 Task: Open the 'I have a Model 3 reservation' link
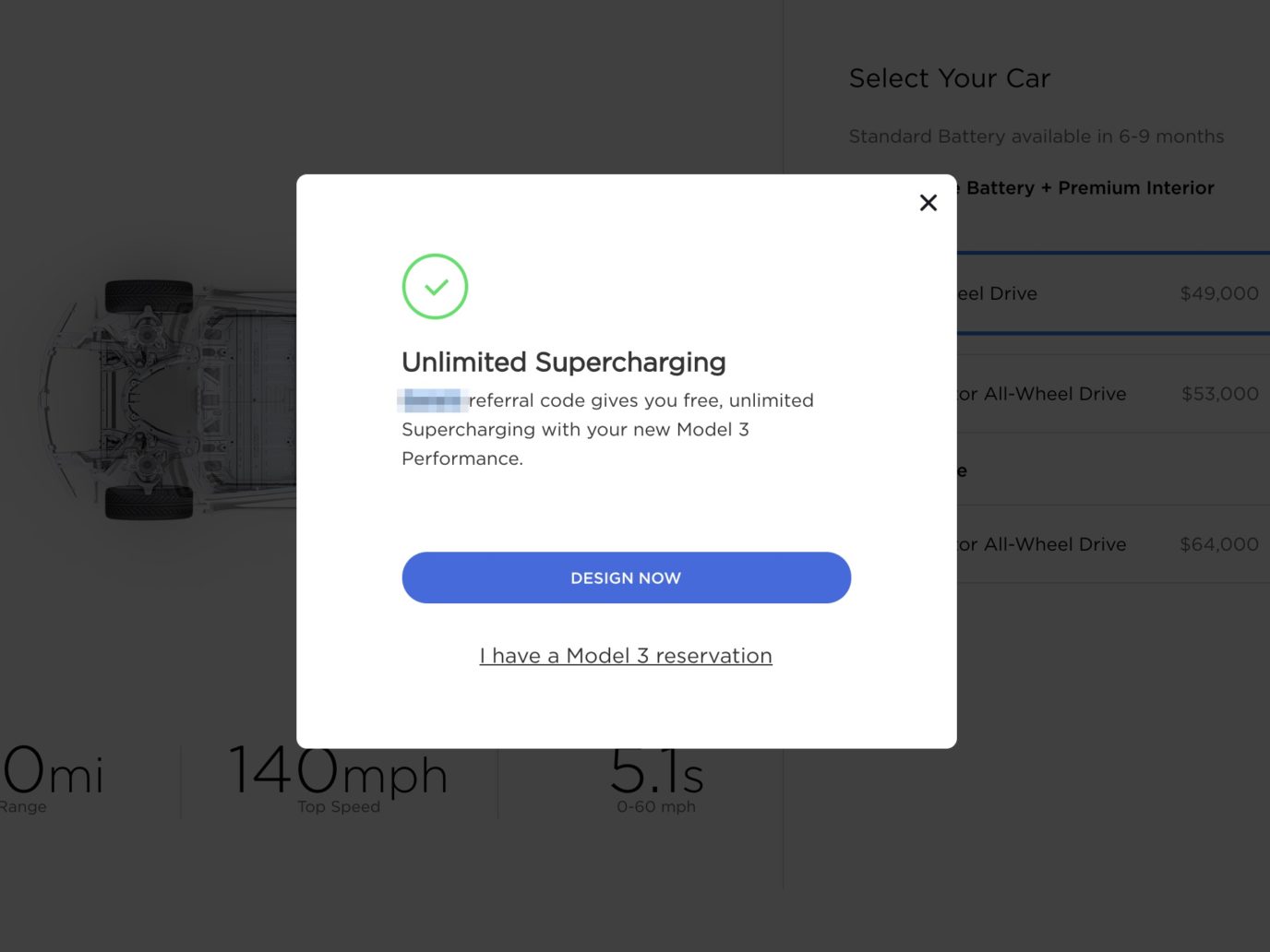[626, 656]
